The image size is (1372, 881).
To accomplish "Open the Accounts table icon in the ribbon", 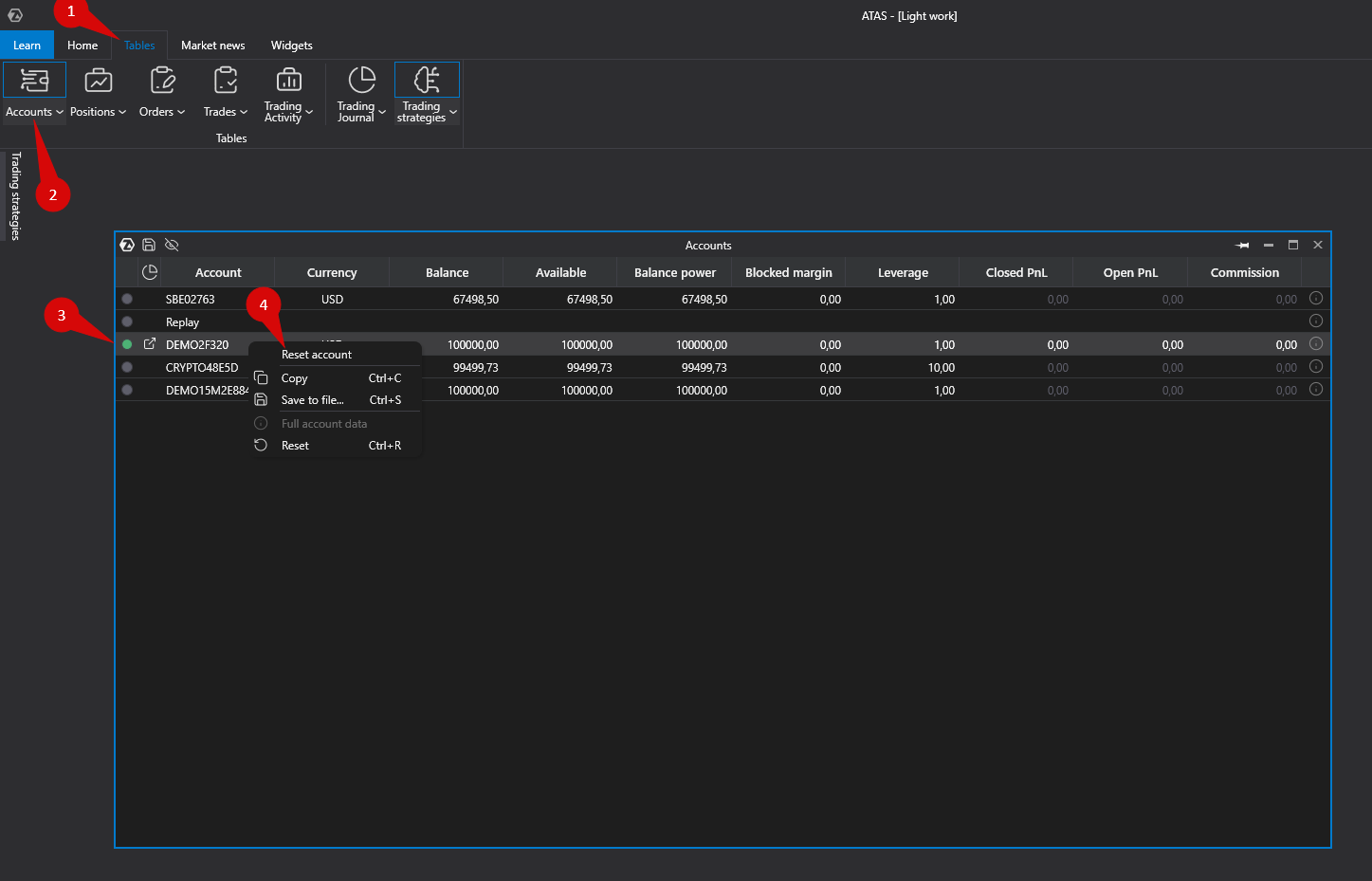I will [35, 81].
